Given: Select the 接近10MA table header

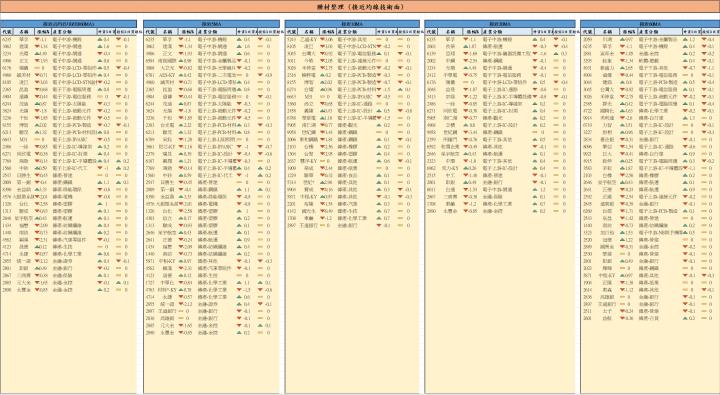Looking at the screenshot, I should point(352,24).
